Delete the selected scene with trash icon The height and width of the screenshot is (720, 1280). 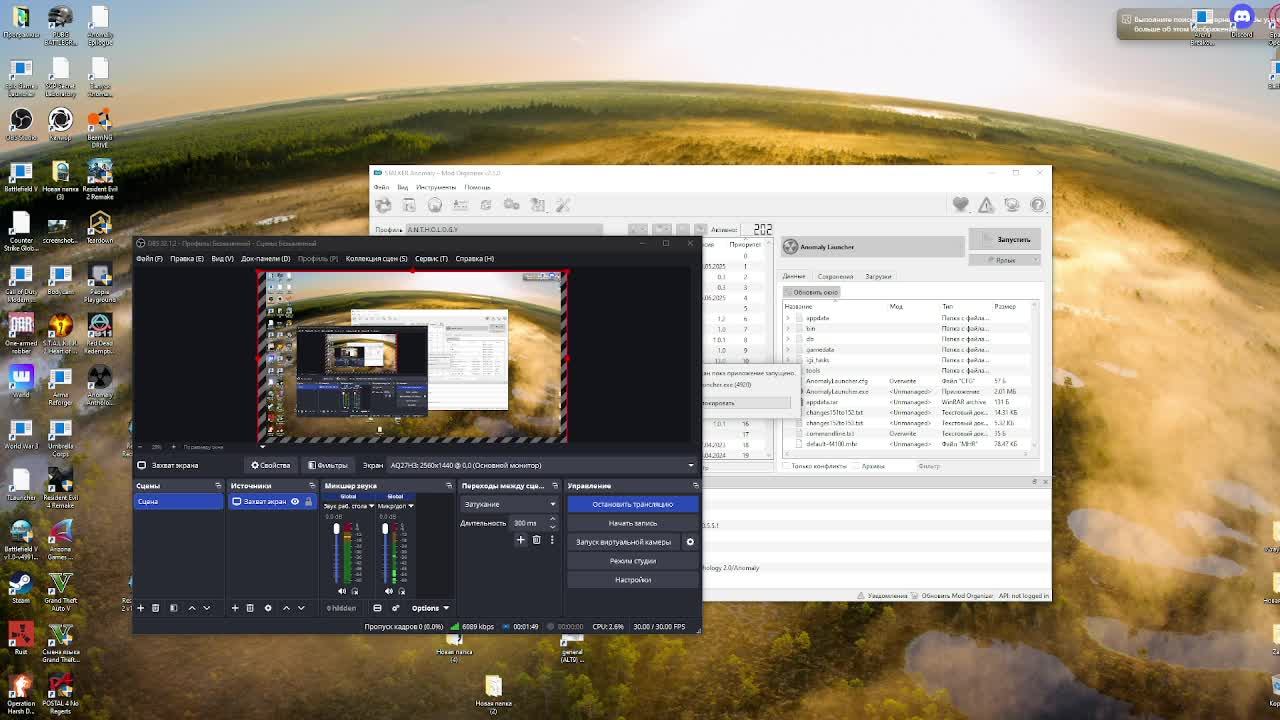click(x=155, y=608)
